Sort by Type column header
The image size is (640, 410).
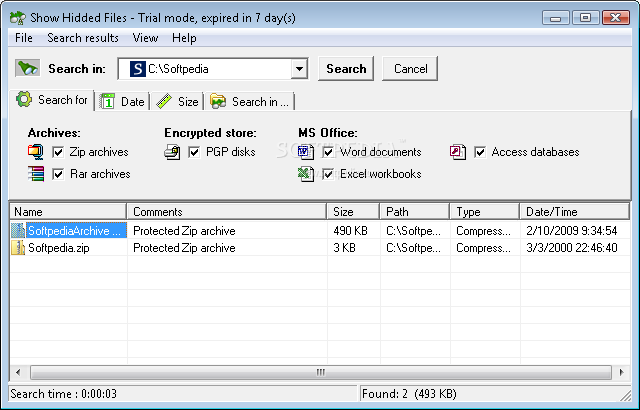[x=485, y=212]
